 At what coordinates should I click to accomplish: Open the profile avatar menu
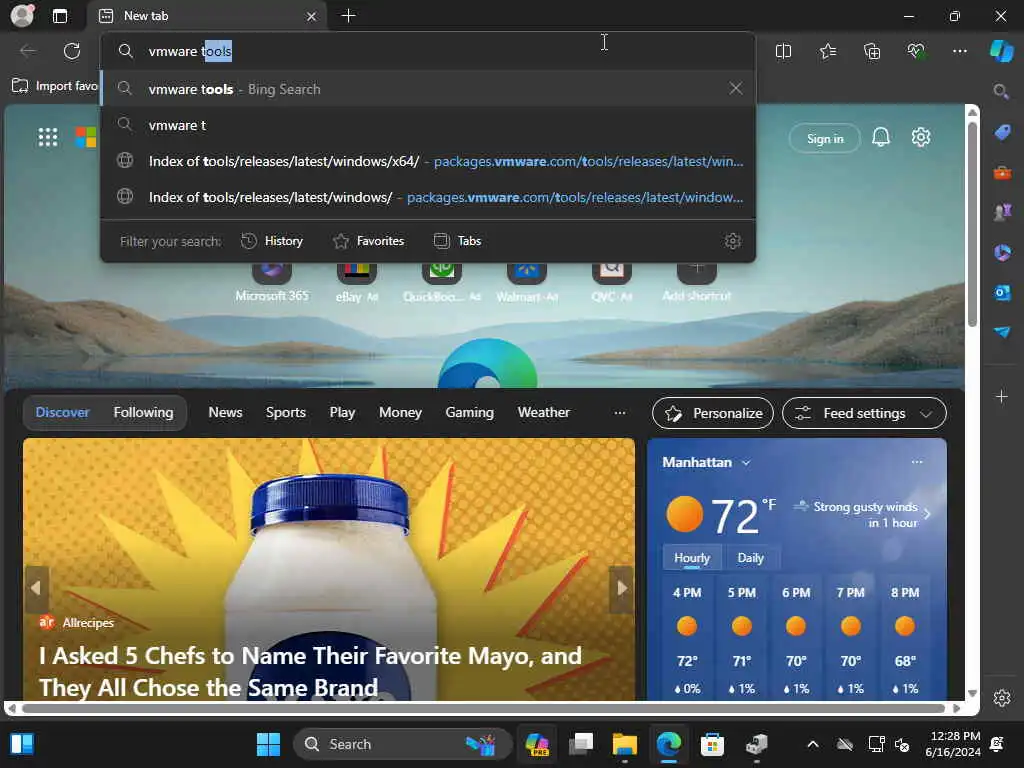pyautogui.click(x=22, y=15)
